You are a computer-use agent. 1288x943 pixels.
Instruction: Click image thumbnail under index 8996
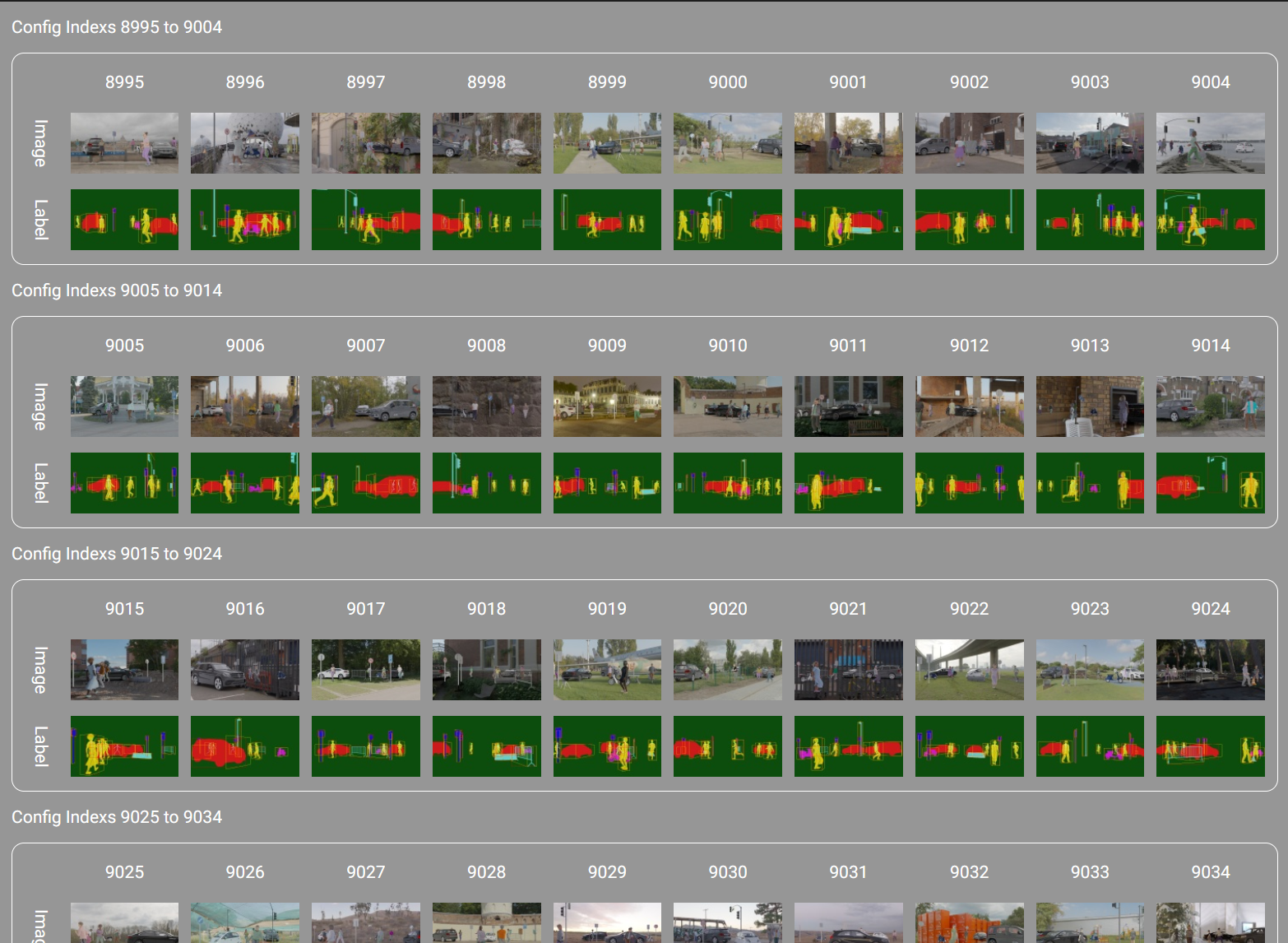[245, 143]
